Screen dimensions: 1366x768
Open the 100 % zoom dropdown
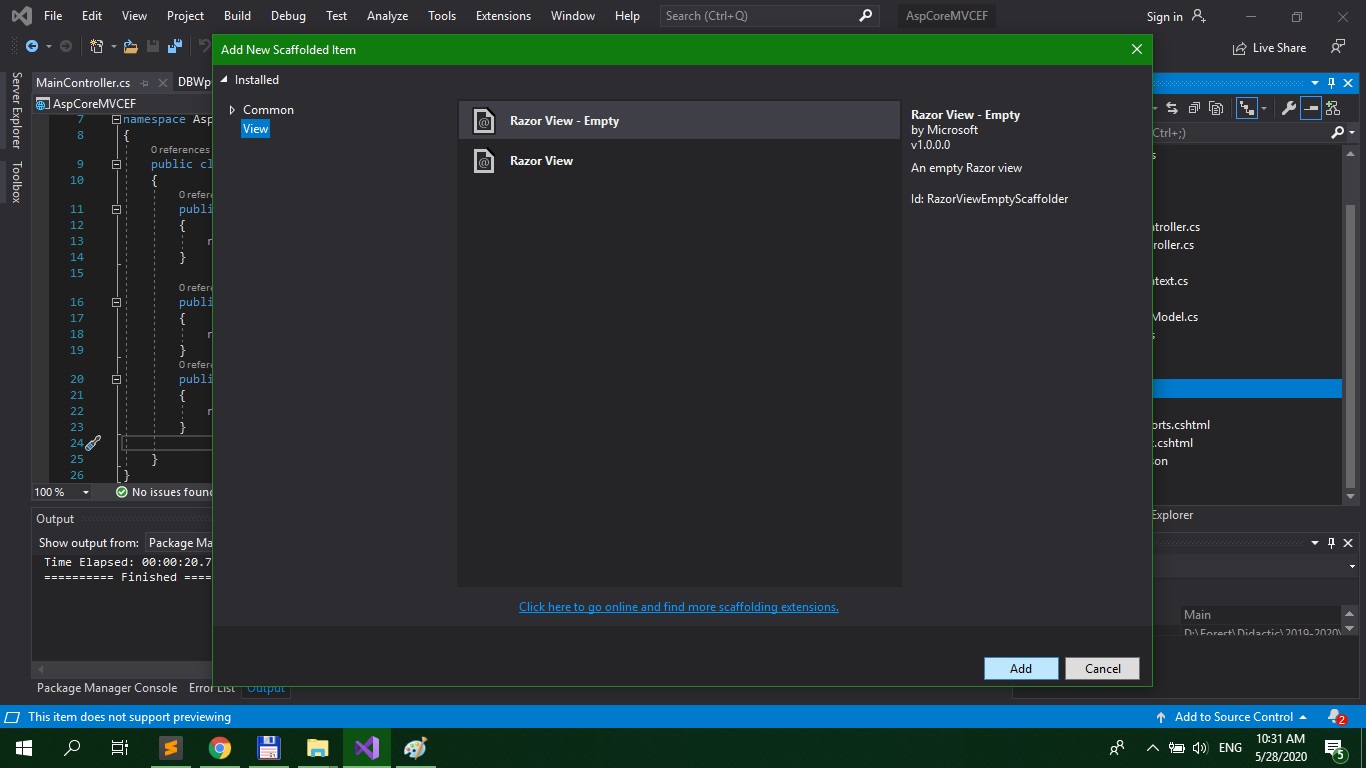85,492
